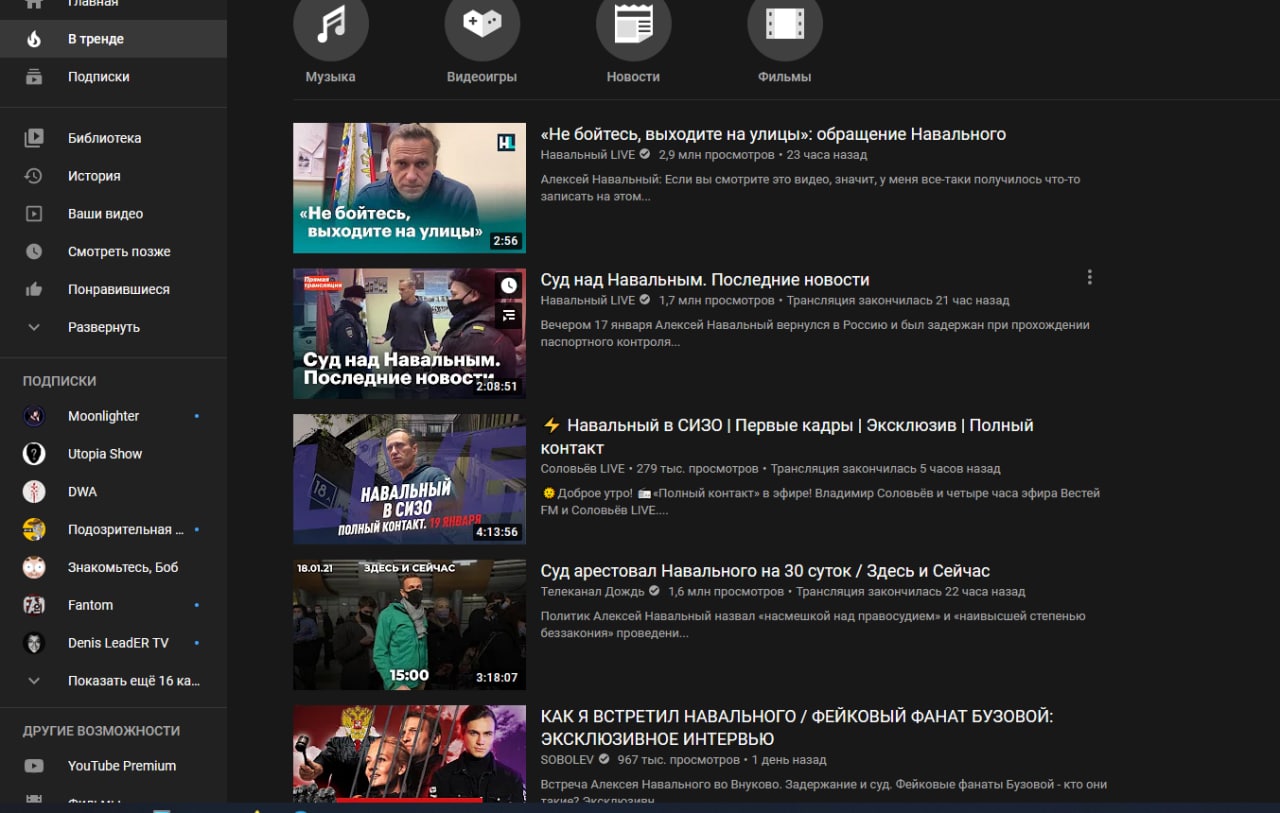The width and height of the screenshot is (1280, 813).
Task: Open the Movies (Фильмы) category icon
Action: pos(785,23)
